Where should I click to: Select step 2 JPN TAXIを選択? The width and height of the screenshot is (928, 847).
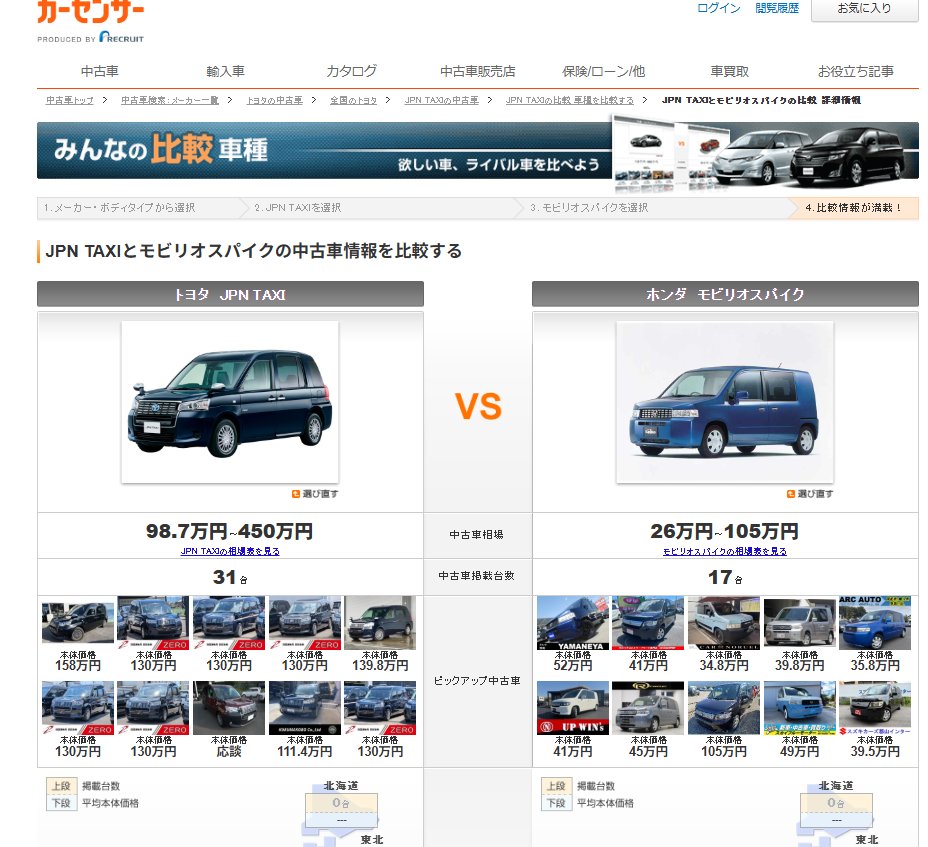pyautogui.click(x=298, y=208)
